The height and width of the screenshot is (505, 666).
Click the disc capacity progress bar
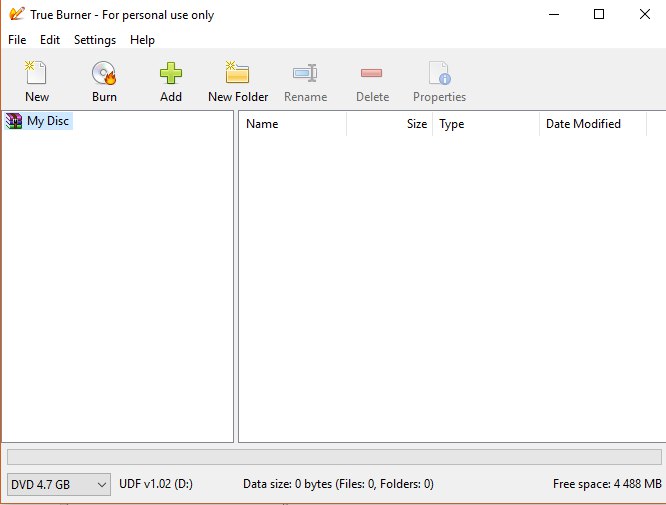[334, 457]
